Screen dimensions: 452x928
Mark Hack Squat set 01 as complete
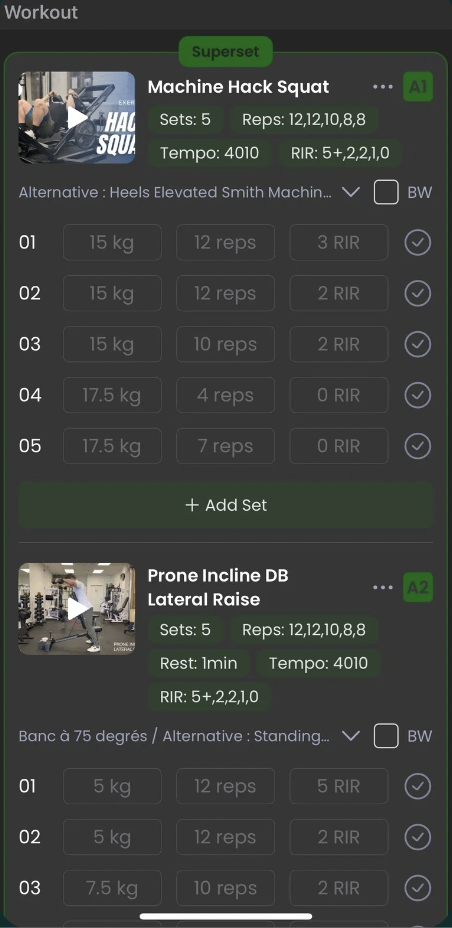(x=418, y=243)
